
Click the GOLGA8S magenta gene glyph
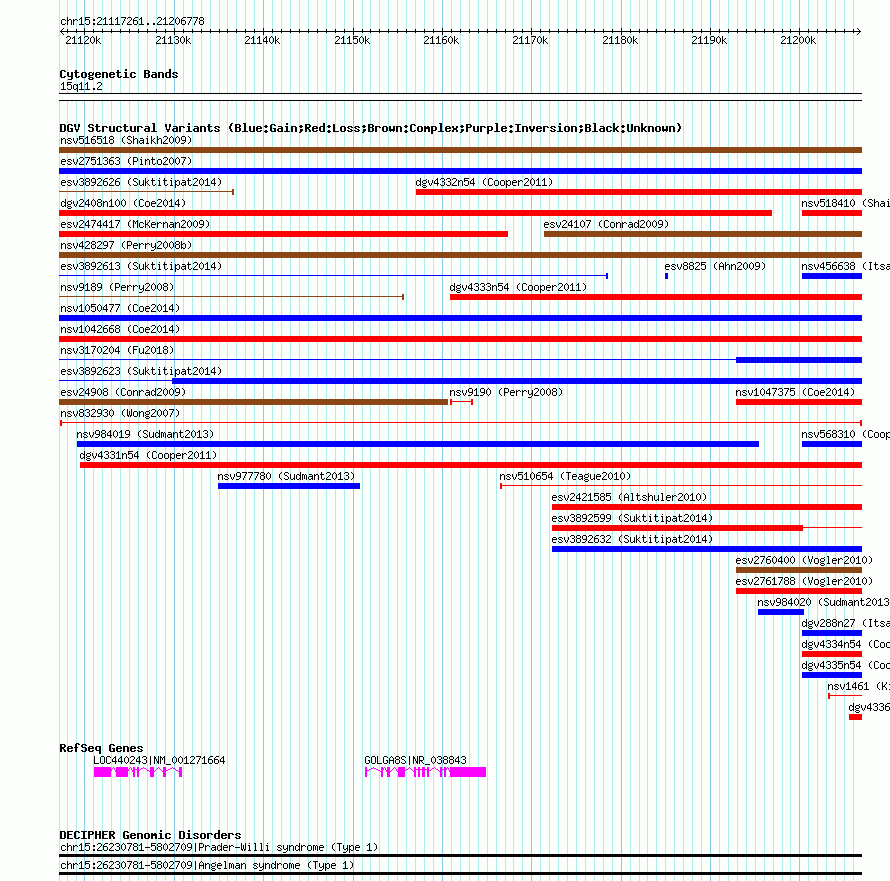[x=425, y=772]
